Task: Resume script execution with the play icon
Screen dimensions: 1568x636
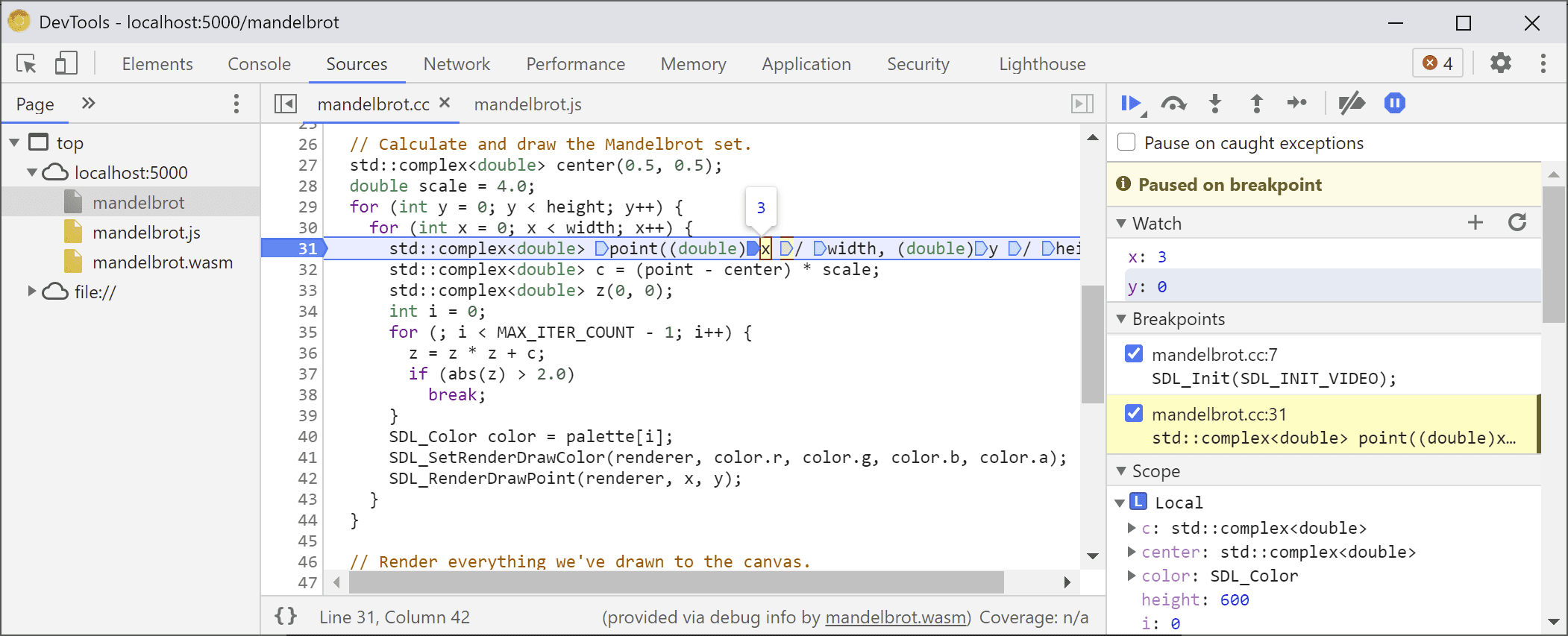Action: tap(1131, 104)
